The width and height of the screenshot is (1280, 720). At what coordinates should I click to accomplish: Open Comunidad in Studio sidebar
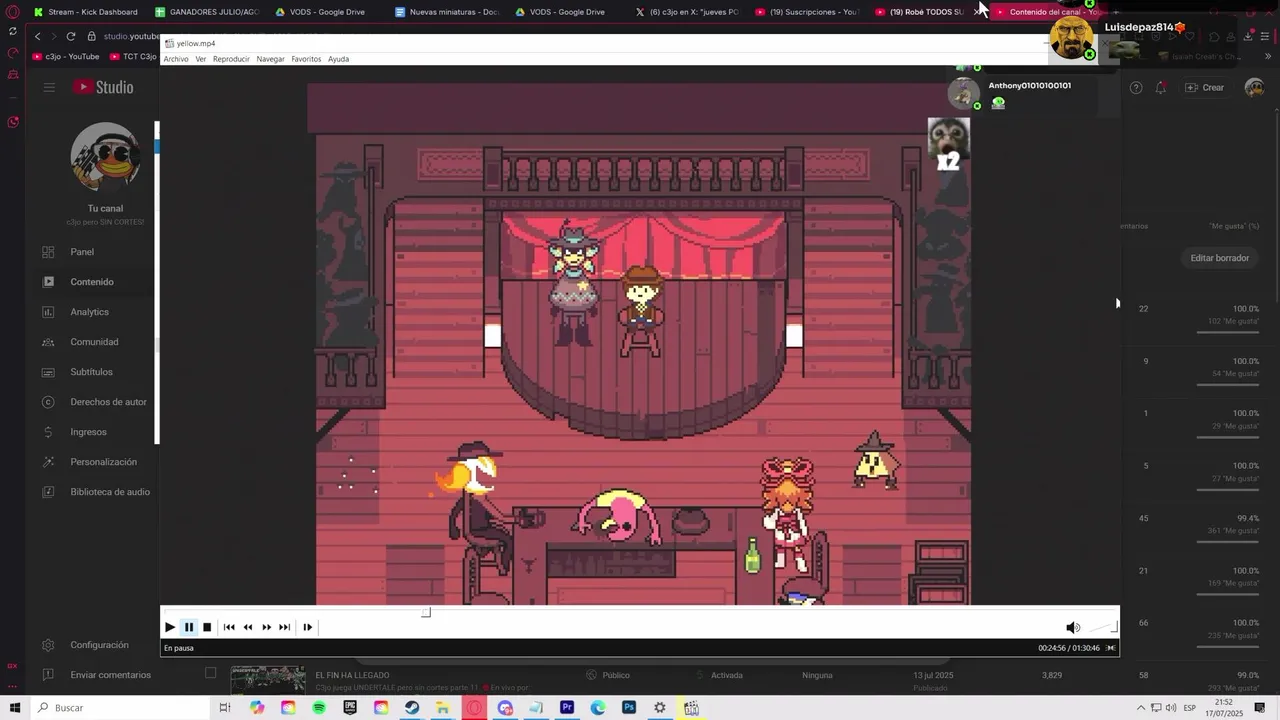(92, 342)
